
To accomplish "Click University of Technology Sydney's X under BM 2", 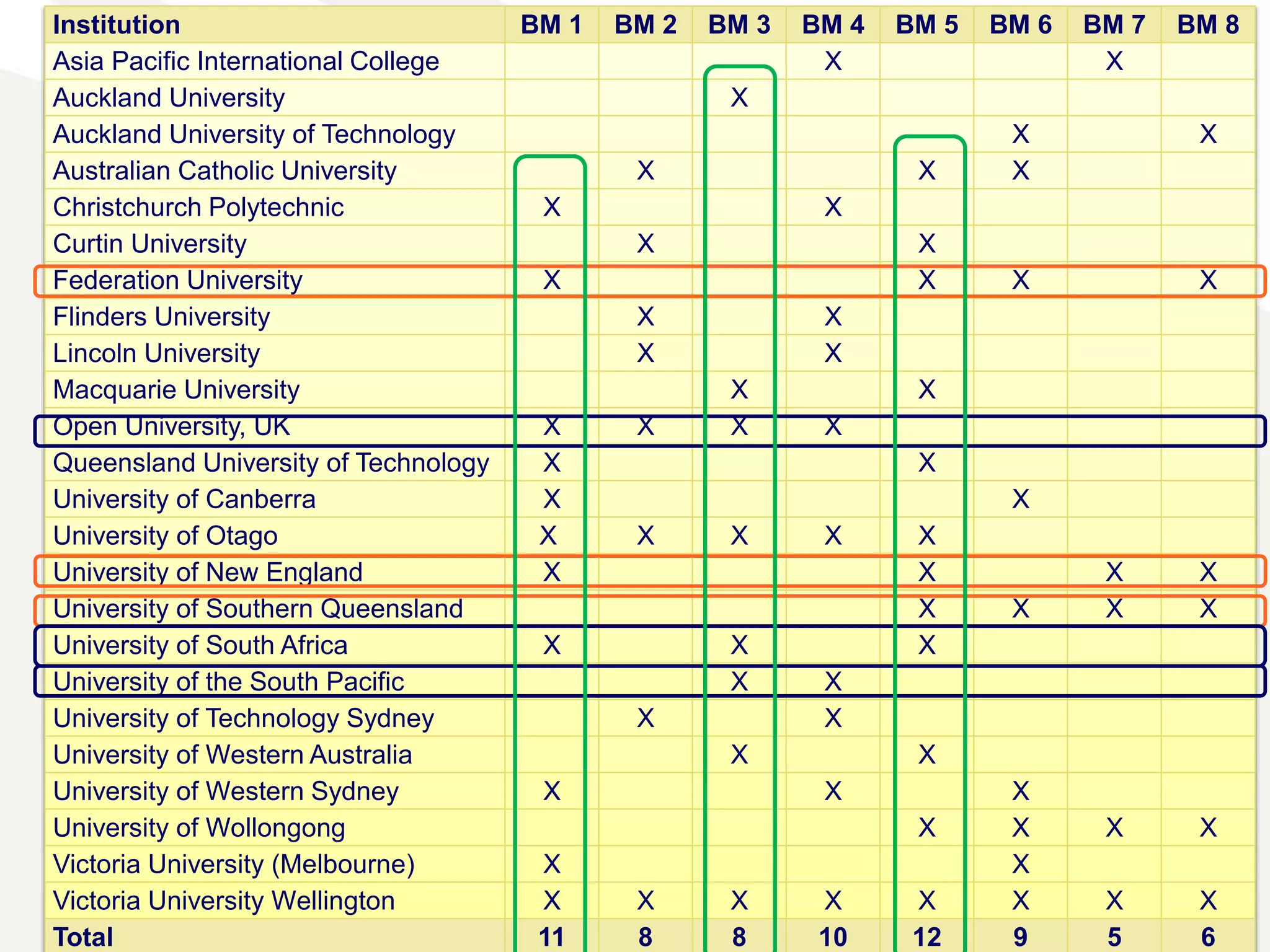I will (x=645, y=718).
